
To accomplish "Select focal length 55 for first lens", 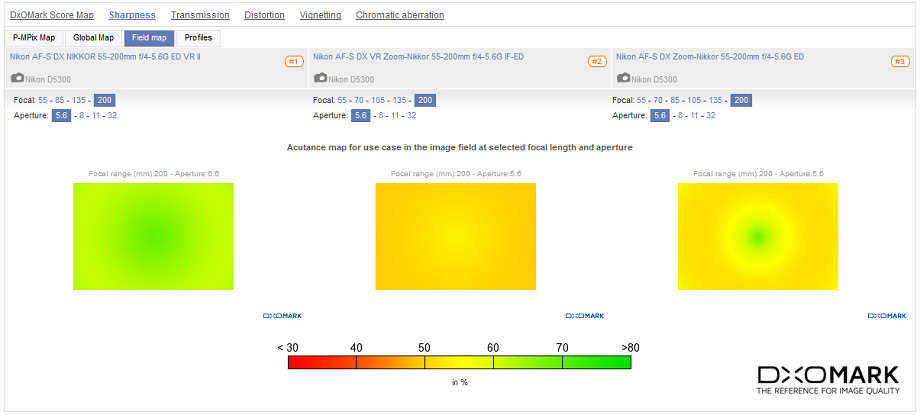I will tap(44, 100).
